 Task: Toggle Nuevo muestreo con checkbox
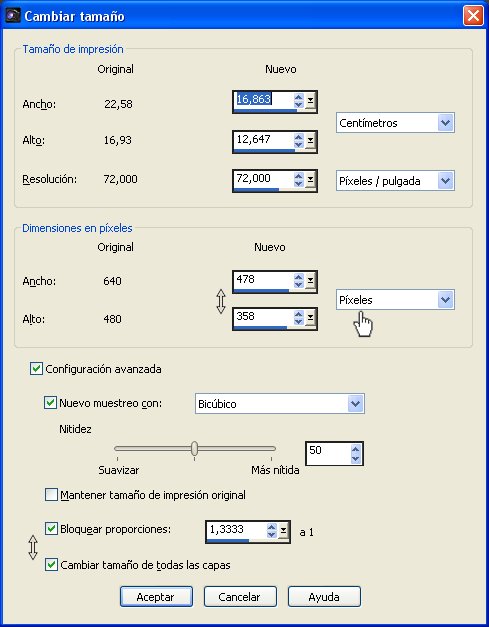click(x=50, y=402)
